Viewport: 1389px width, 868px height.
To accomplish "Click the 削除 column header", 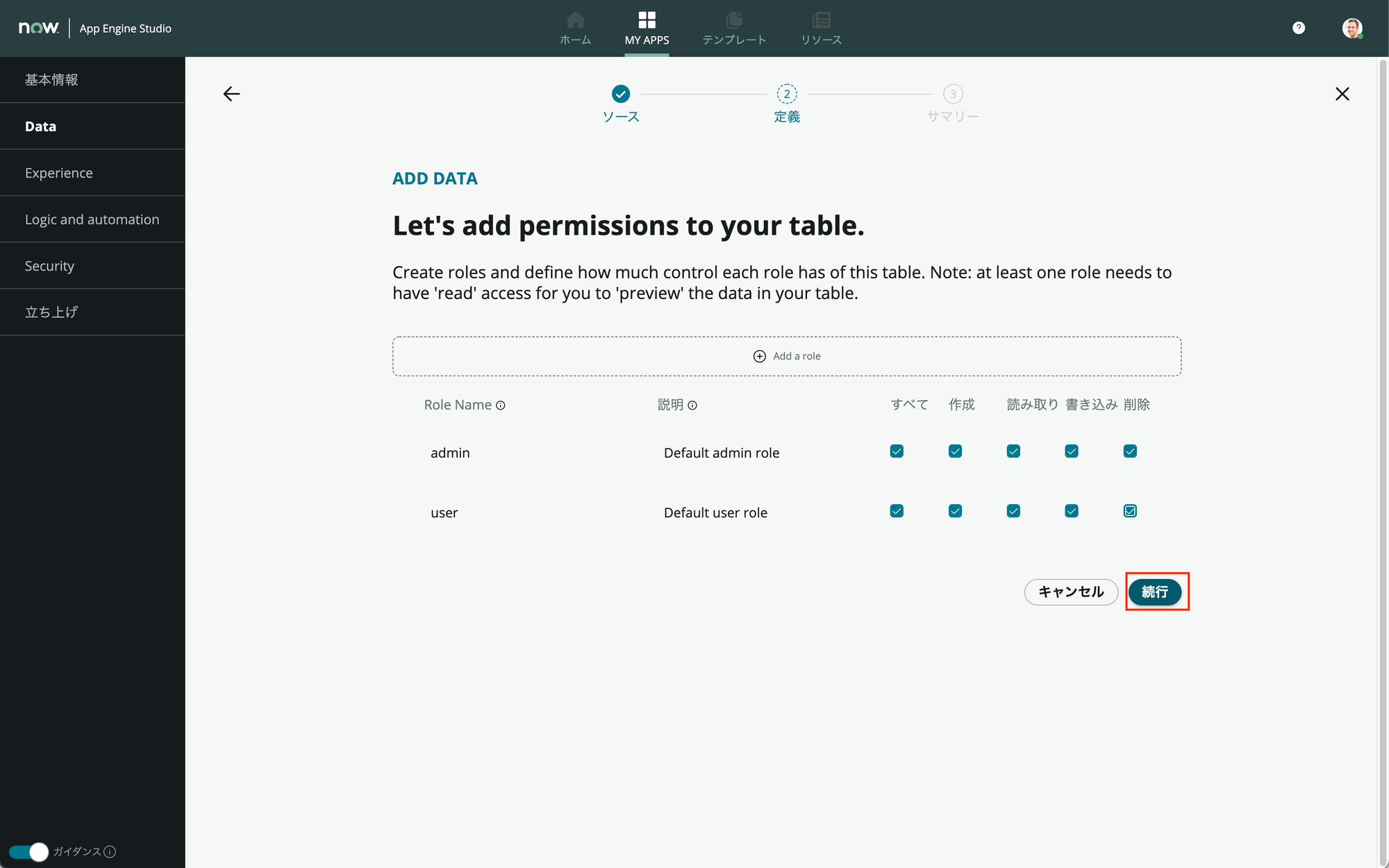I will 1137,405.
